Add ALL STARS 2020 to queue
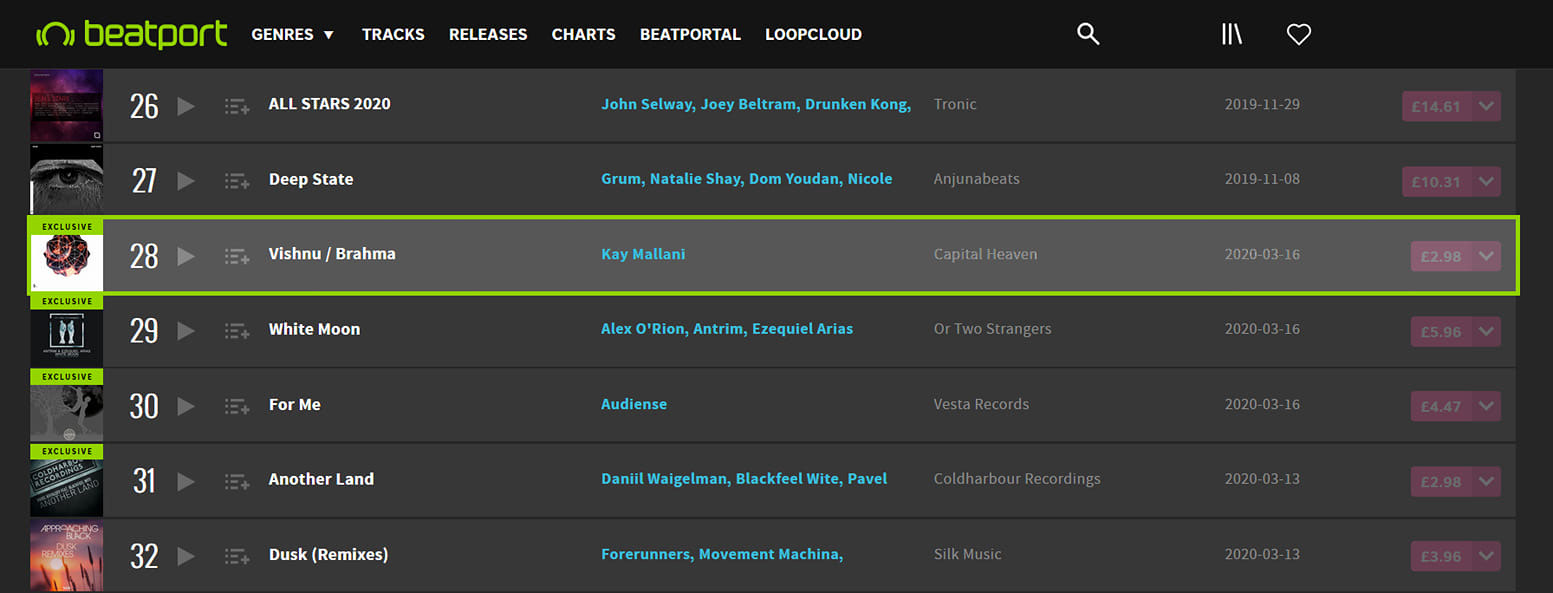The height and width of the screenshot is (593, 1553). coord(237,106)
